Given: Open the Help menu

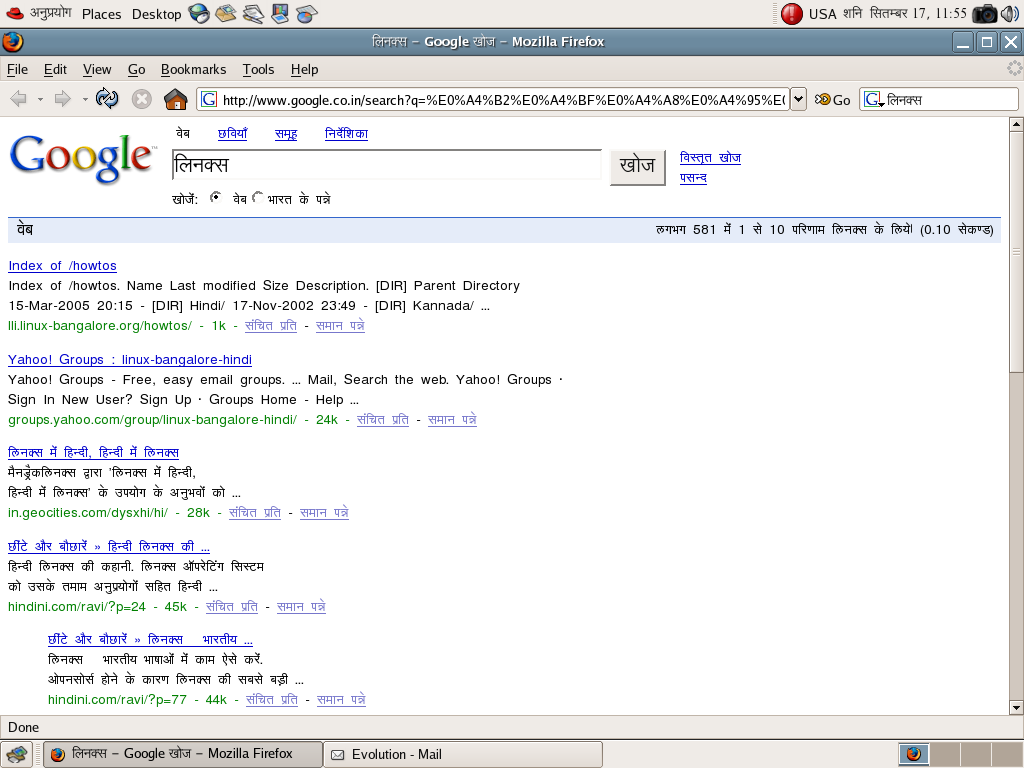Looking at the screenshot, I should tap(304, 69).
